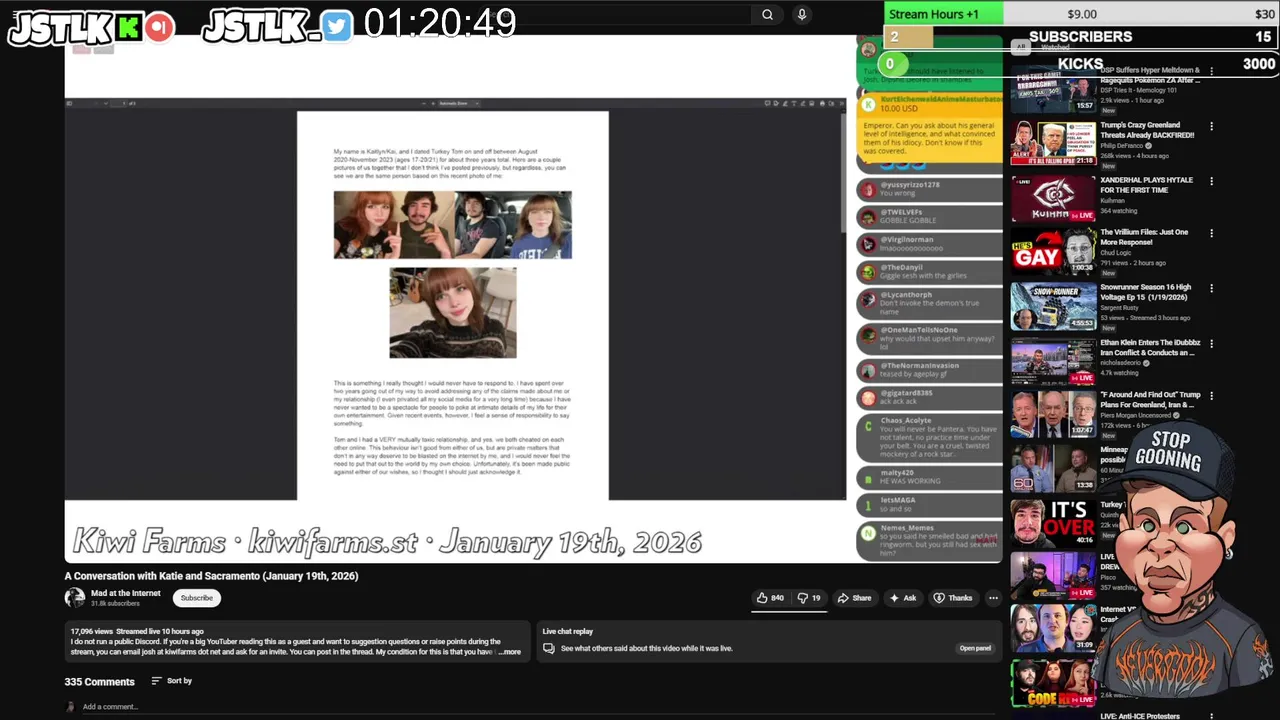This screenshot has height=720, width=1280.
Task: Click the Sergent Rusty channel name
Action: (1120, 308)
